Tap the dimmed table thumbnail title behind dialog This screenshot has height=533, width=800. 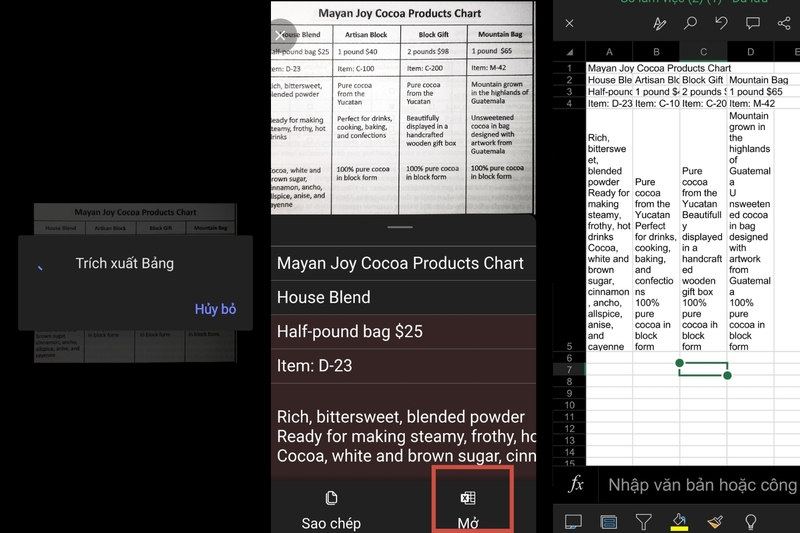[135, 212]
